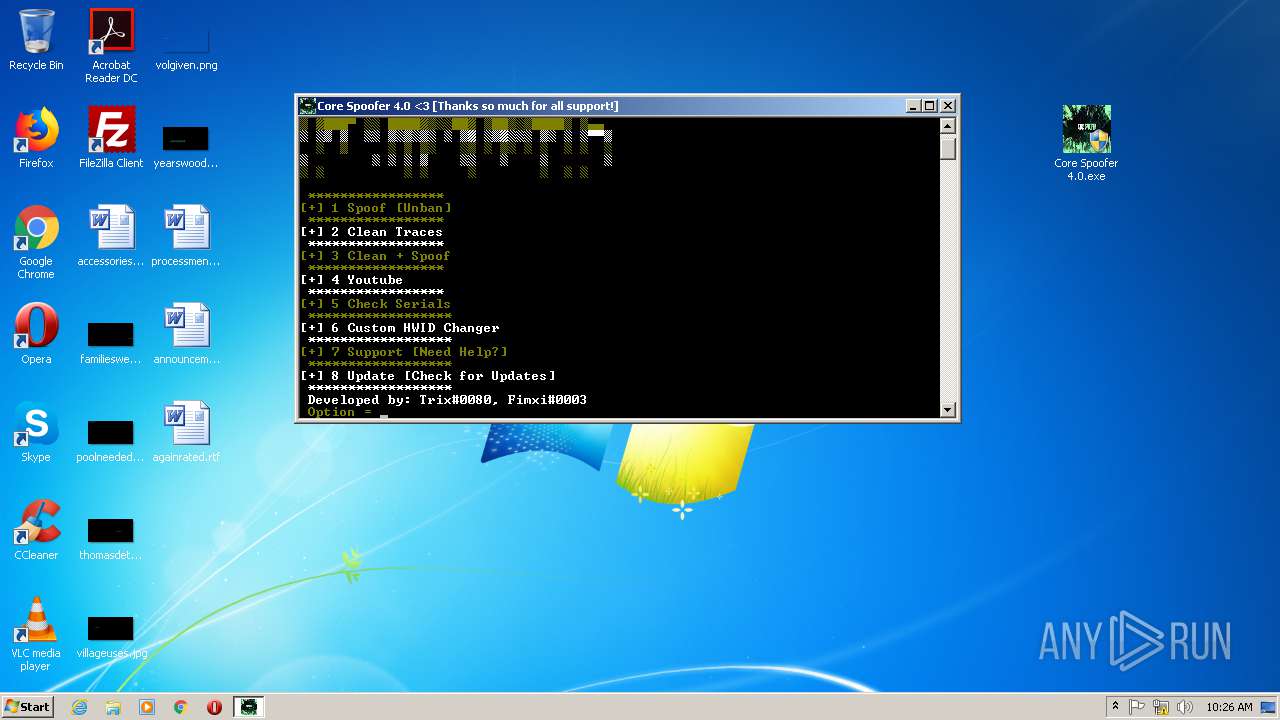Click the '7 Support [Need Help?]' line
This screenshot has width=1280, height=720.
pos(404,352)
